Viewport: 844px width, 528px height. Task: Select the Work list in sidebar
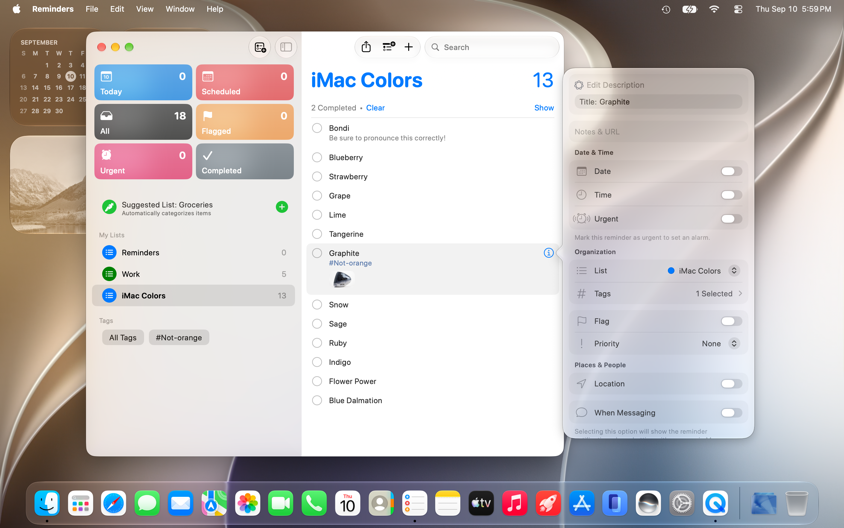(194, 274)
